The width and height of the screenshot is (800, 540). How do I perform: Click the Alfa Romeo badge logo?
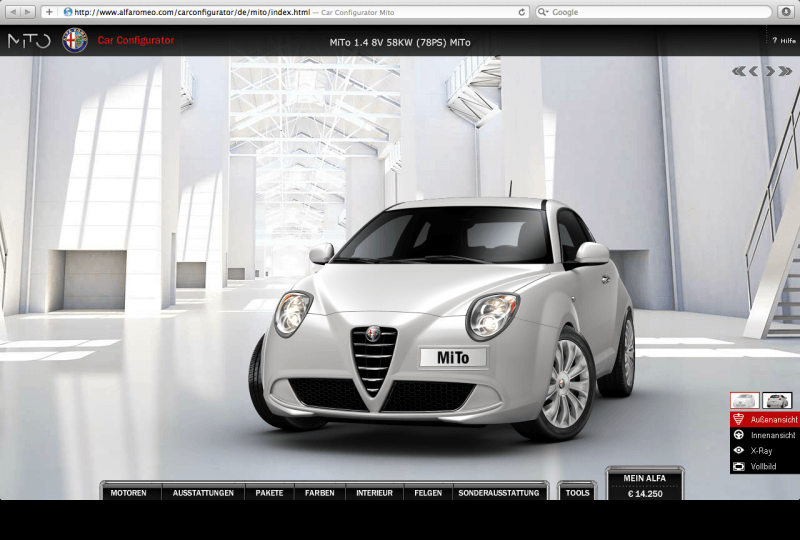click(x=74, y=40)
